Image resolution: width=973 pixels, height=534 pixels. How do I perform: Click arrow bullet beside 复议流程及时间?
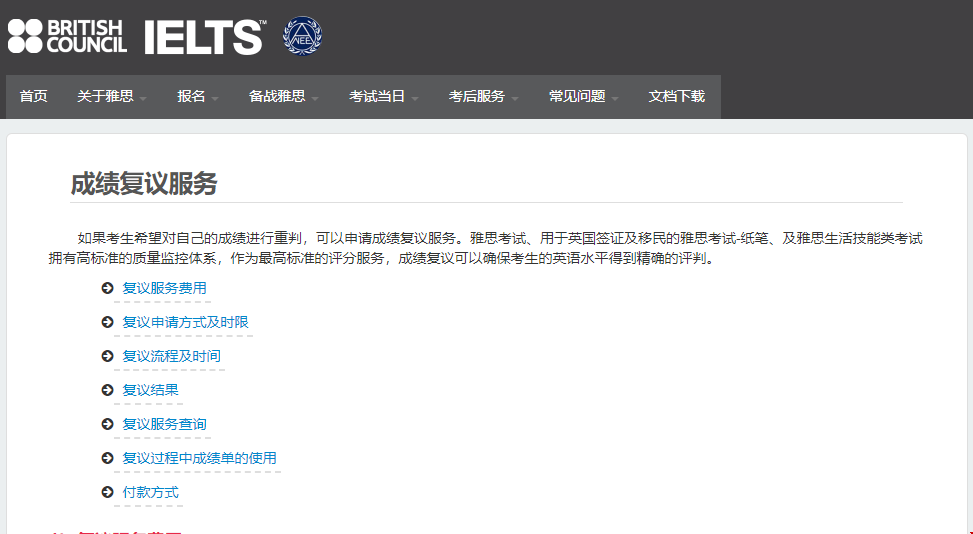click(x=107, y=357)
